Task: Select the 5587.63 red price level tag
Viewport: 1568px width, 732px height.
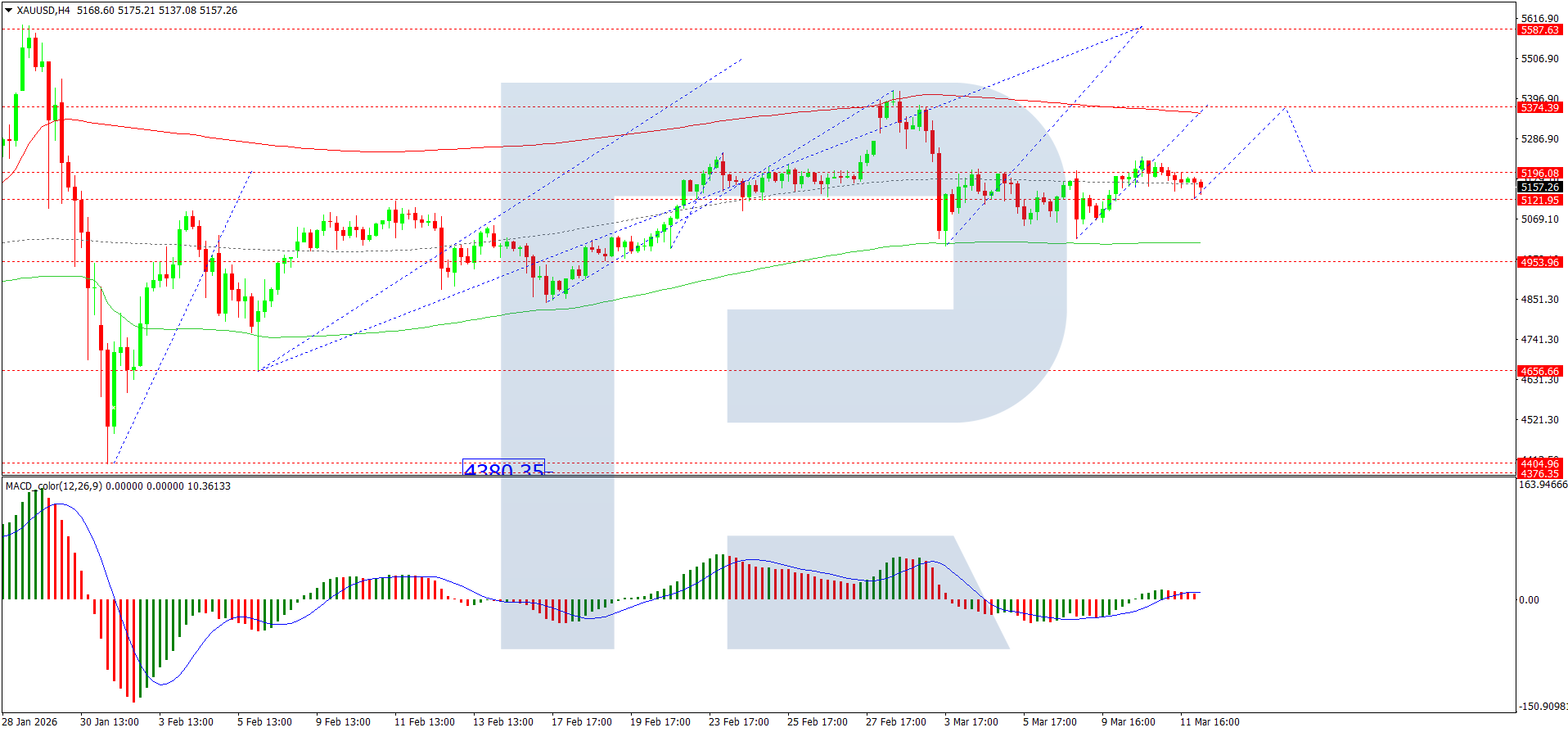Action: click(x=1540, y=30)
